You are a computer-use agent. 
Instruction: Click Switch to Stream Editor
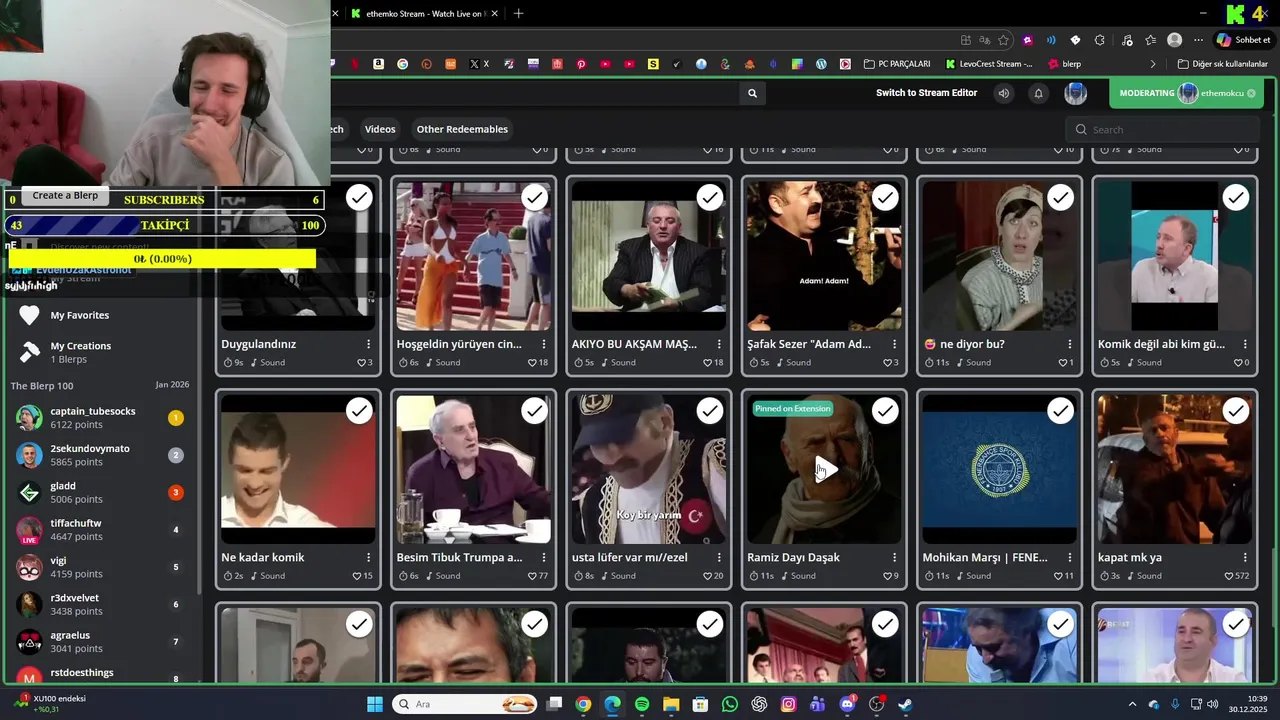(x=926, y=93)
